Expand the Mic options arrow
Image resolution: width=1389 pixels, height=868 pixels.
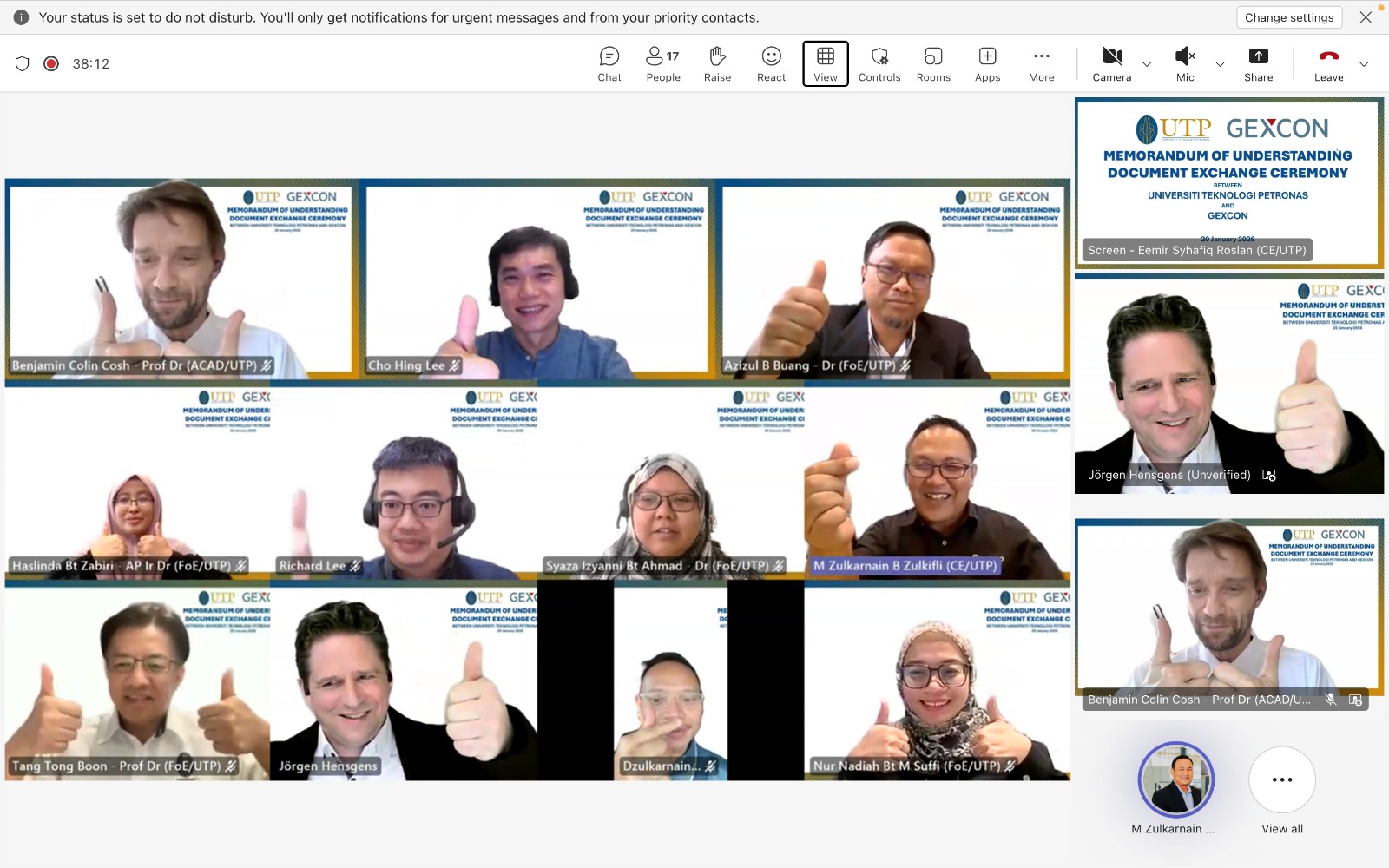click(x=1220, y=64)
